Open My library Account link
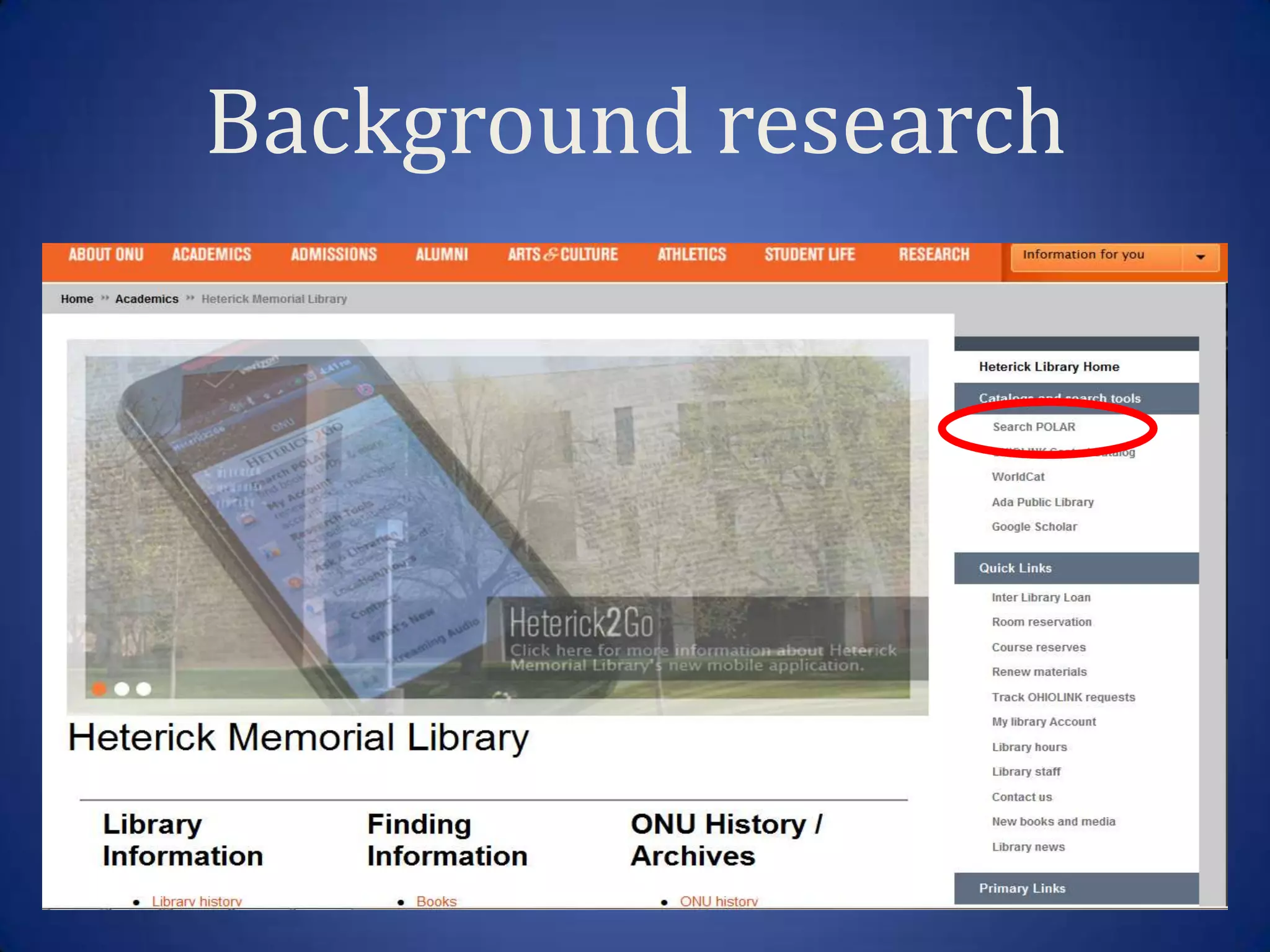This screenshot has width=1270, height=952. pyautogui.click(x=1044, y=722)
